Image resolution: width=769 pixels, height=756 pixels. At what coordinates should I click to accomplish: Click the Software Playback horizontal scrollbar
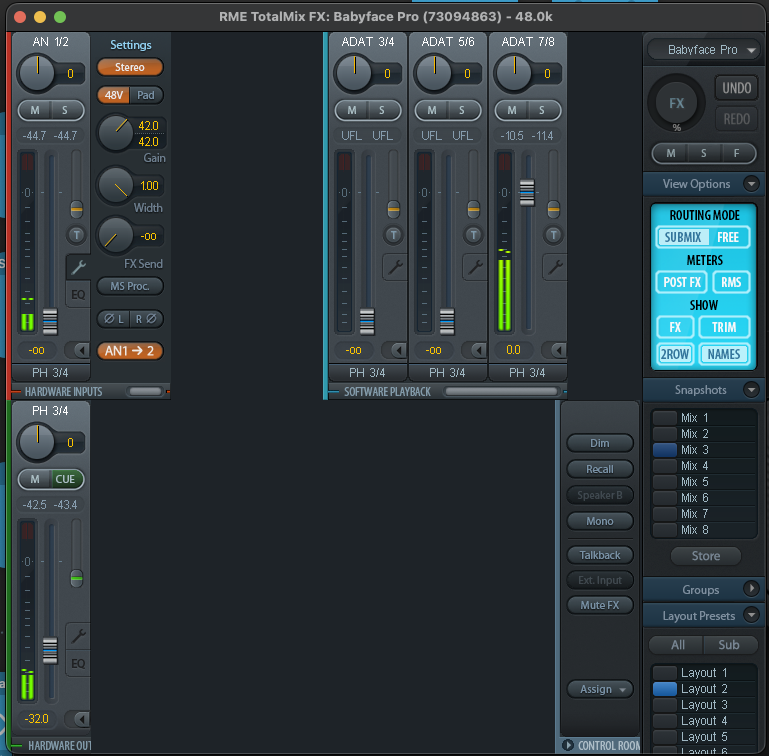point(501,391)
